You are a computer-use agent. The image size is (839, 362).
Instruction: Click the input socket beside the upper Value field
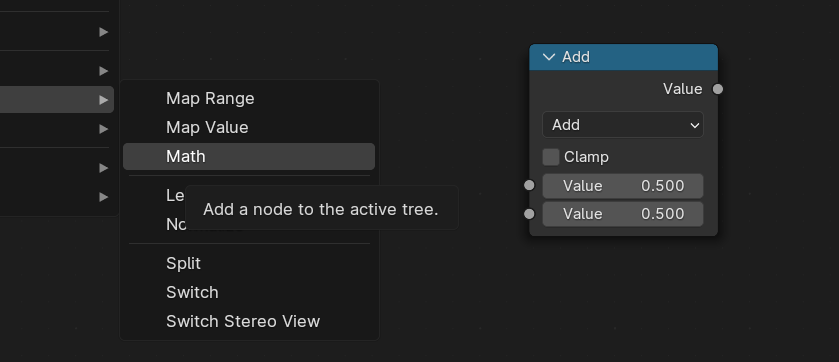point(529,186)
